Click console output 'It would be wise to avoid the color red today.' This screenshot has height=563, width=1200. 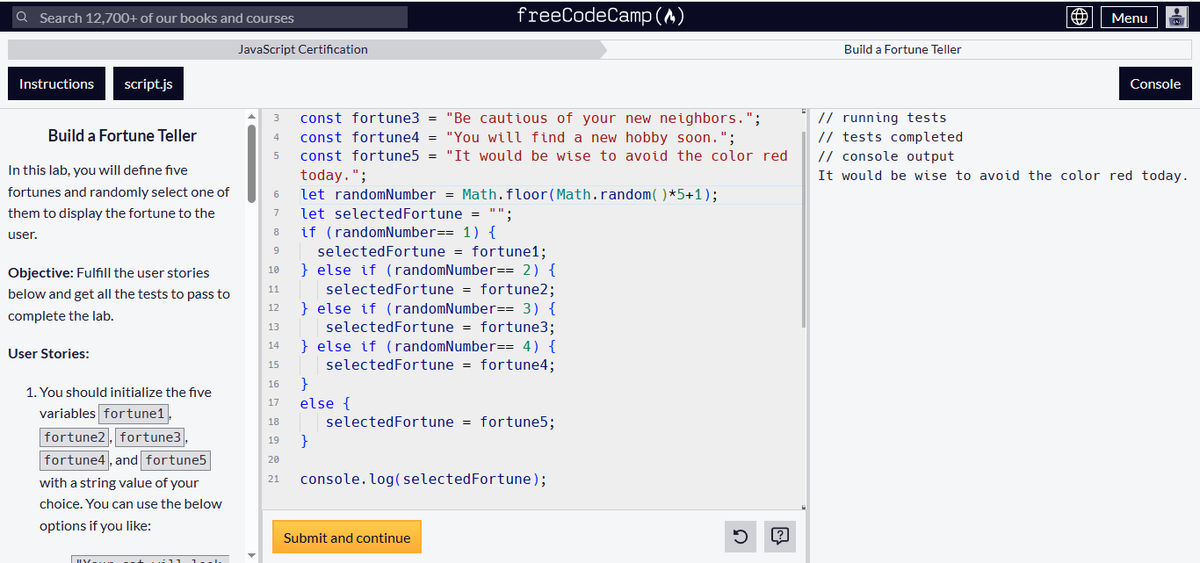tap(1003, 175)
